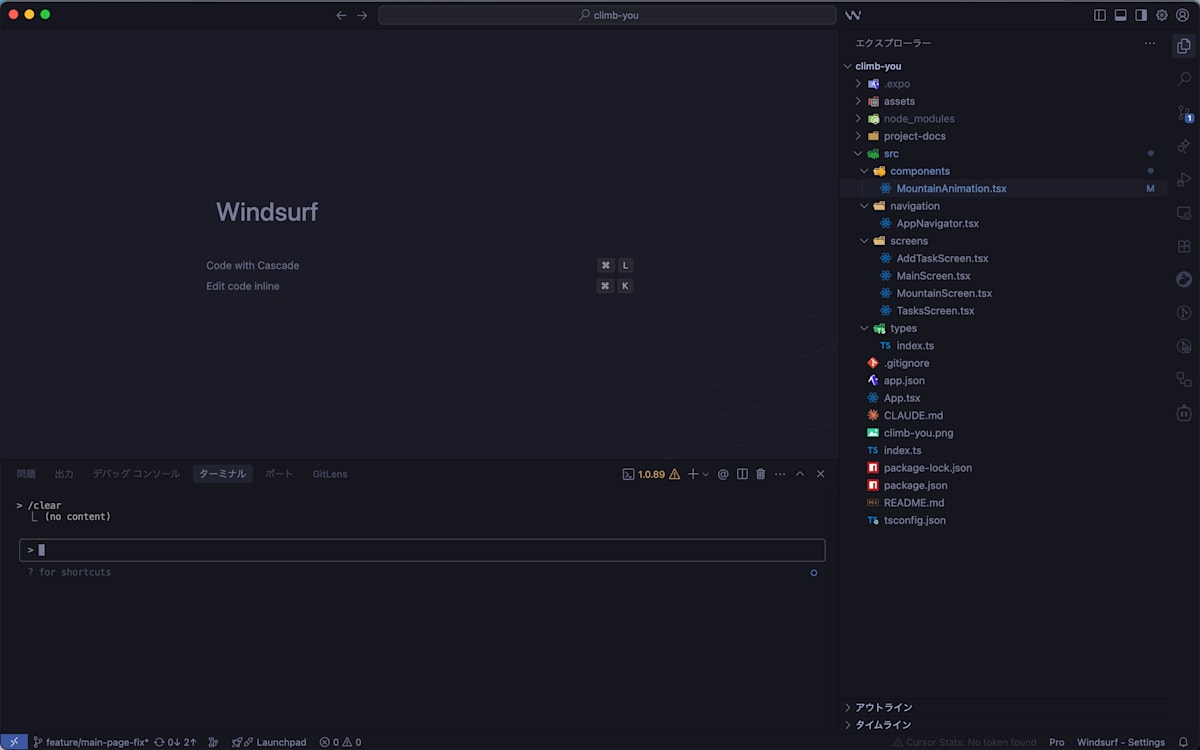This screenshot has width=1200, height=750.
Task: Click the climb-you search box
Action: 607,15
